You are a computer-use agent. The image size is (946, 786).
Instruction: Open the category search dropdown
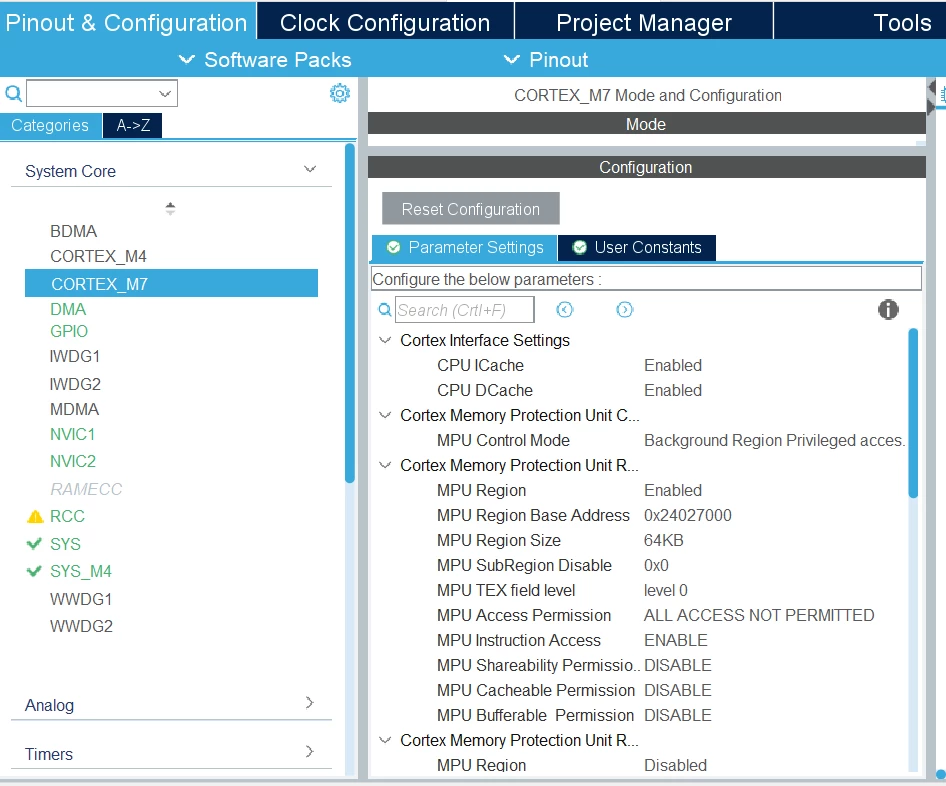pos(165,93)
